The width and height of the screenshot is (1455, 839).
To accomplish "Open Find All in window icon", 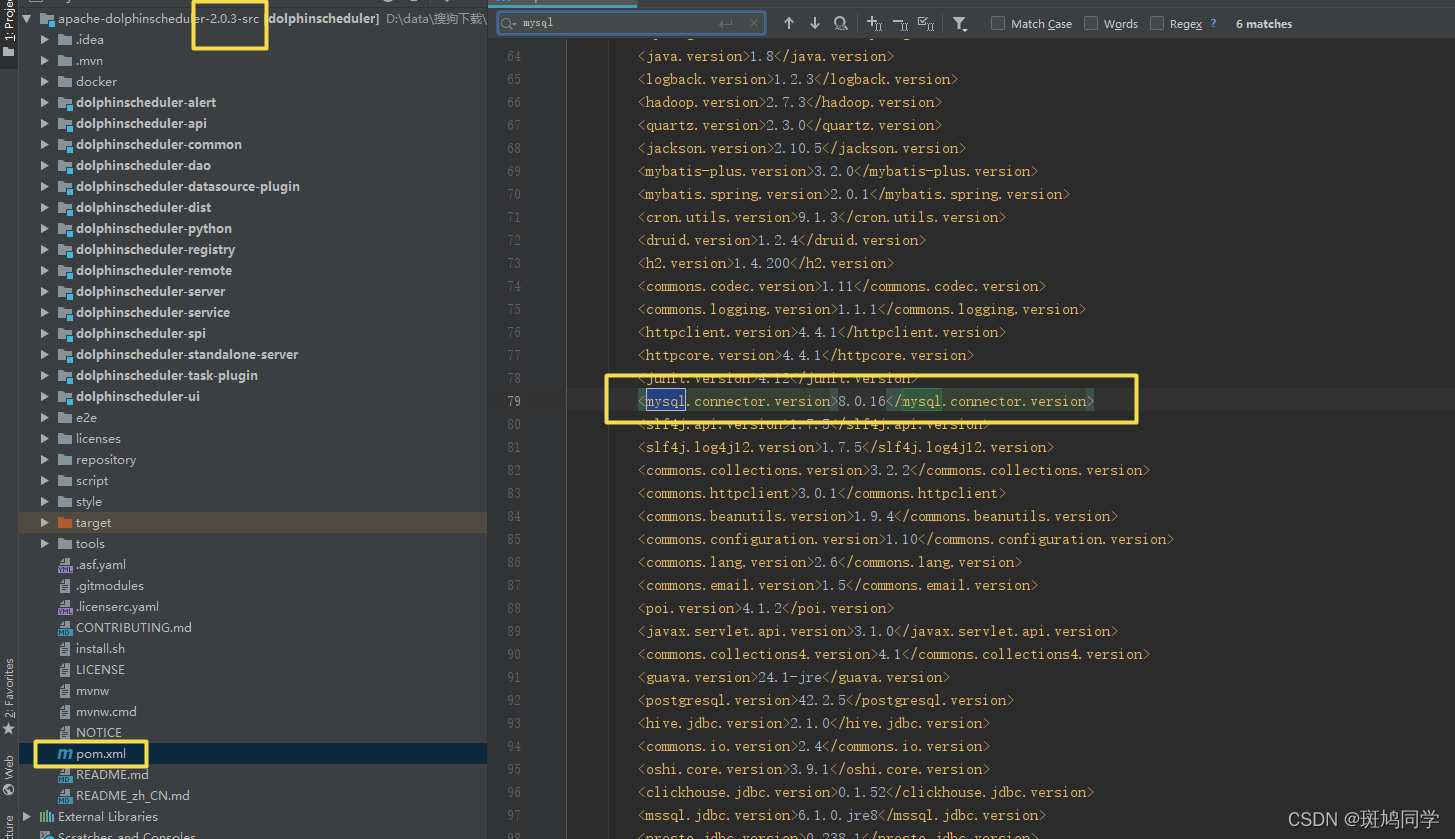I will [840, 23].
